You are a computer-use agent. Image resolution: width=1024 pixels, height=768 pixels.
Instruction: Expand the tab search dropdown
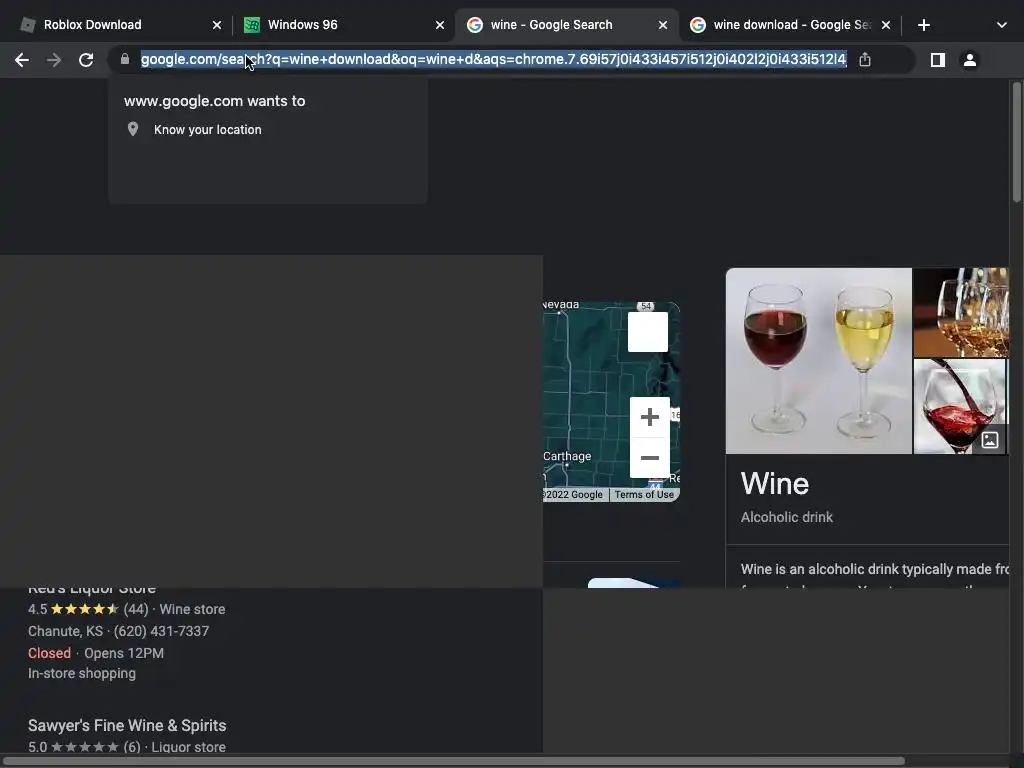(x=1001, y=25)
